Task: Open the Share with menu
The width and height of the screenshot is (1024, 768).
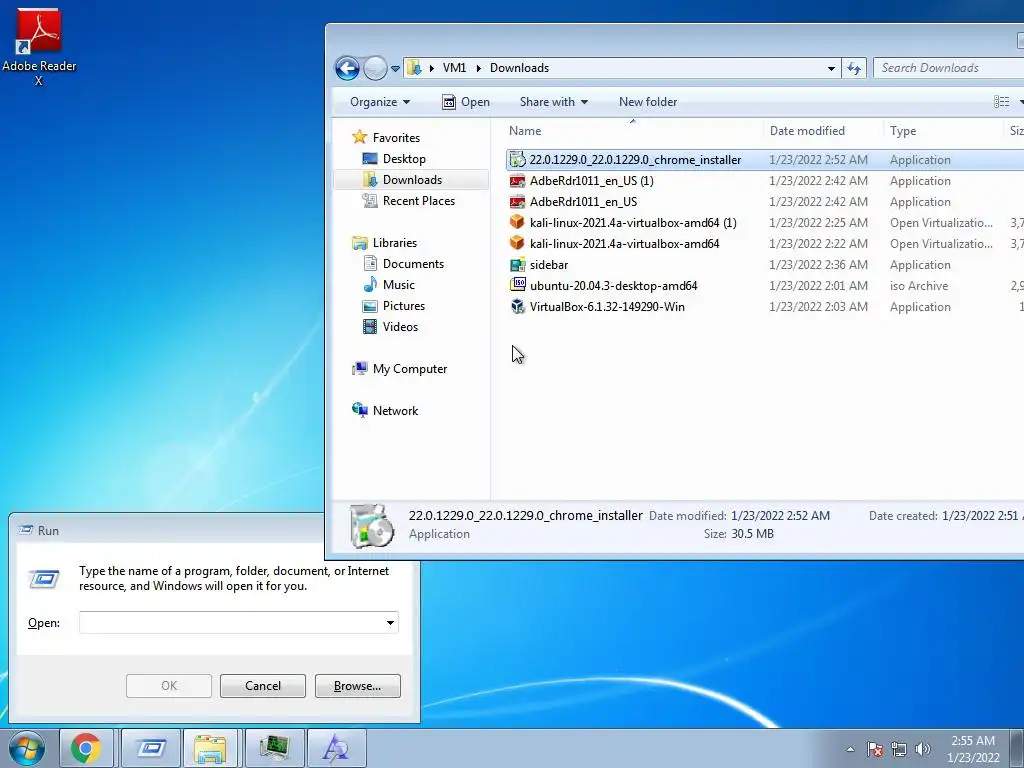Action: point(554,102)
